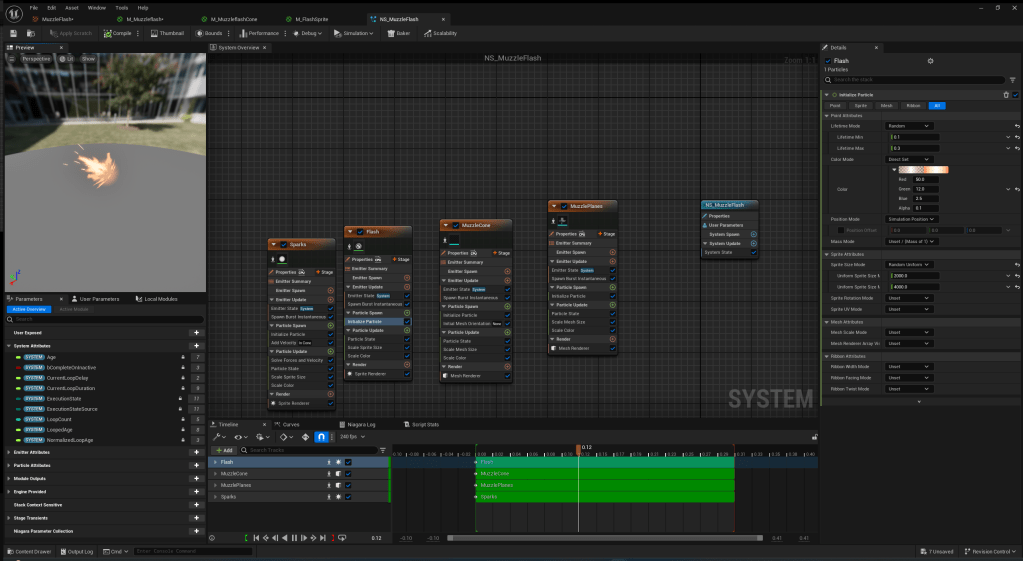Open the Lifetime Mode dropdown
This screenshot has width=1023, height=561.
tap(910, 126)
